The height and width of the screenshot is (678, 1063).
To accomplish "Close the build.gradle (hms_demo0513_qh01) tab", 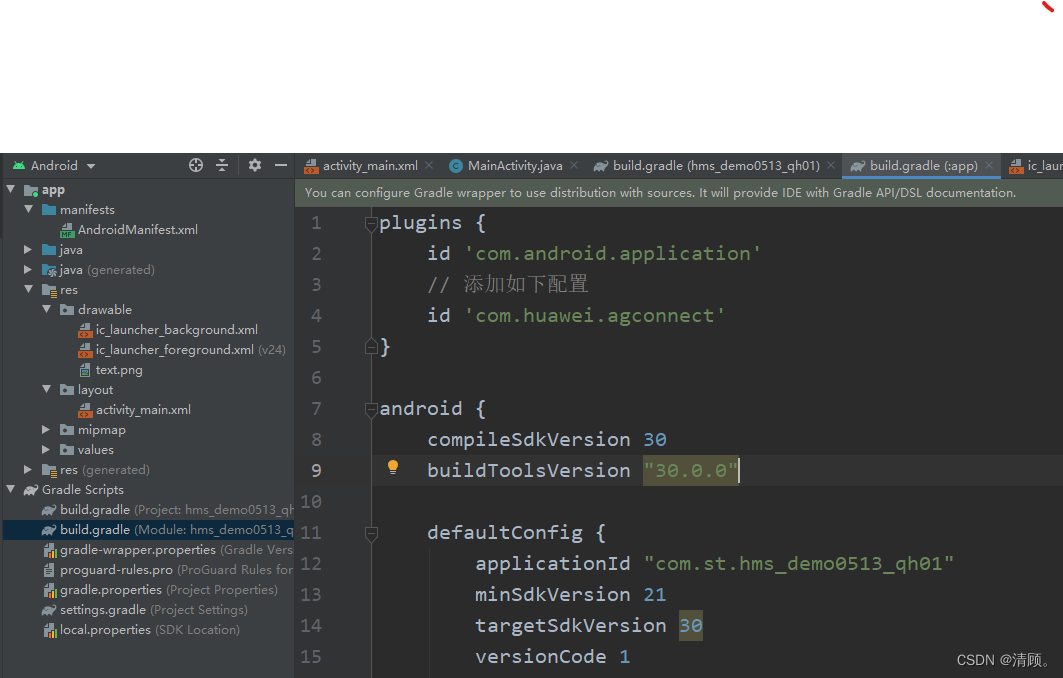I will click(x=830, y=165).
